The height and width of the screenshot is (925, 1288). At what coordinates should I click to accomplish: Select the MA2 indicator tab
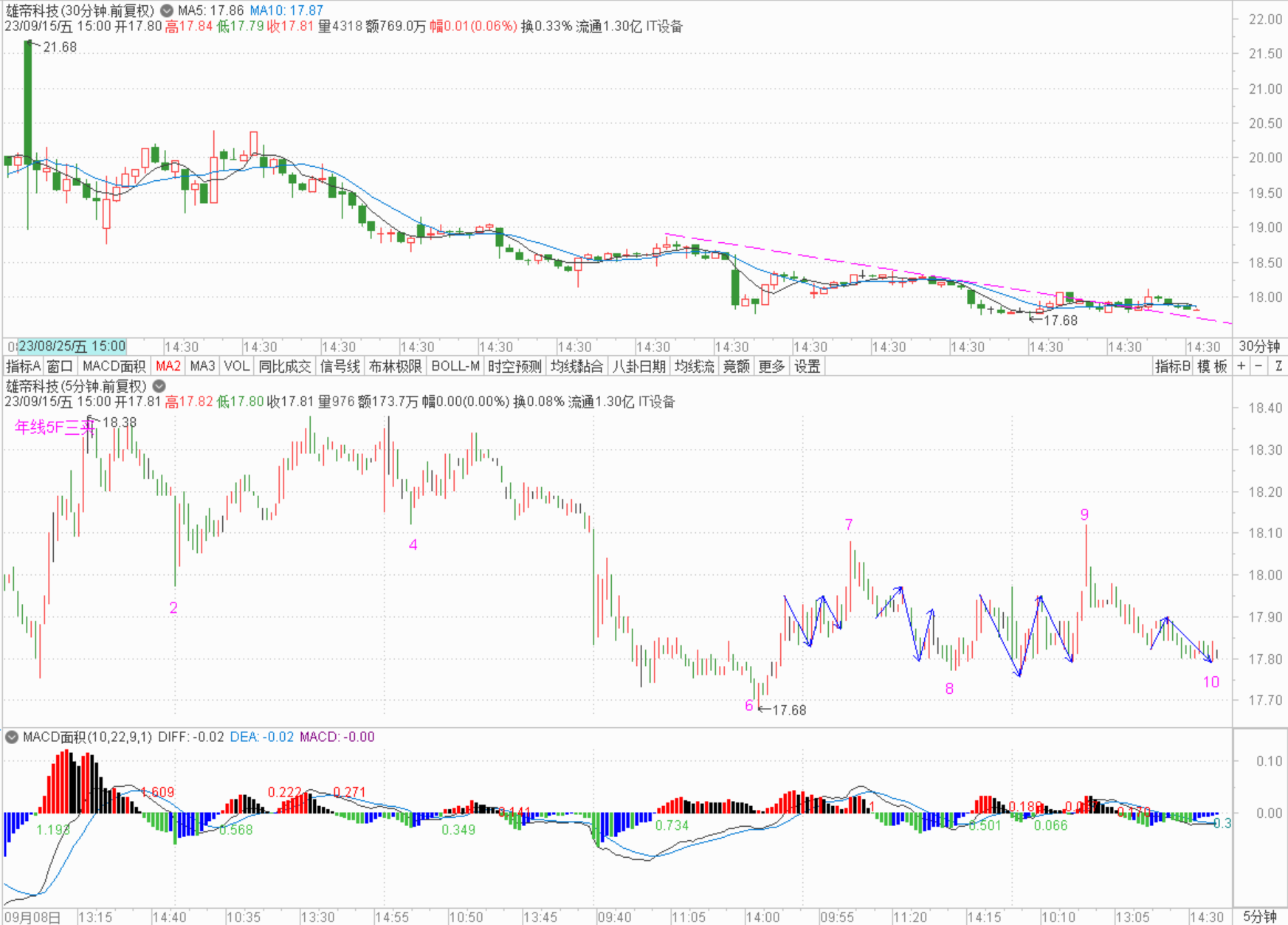pos(168,366)
